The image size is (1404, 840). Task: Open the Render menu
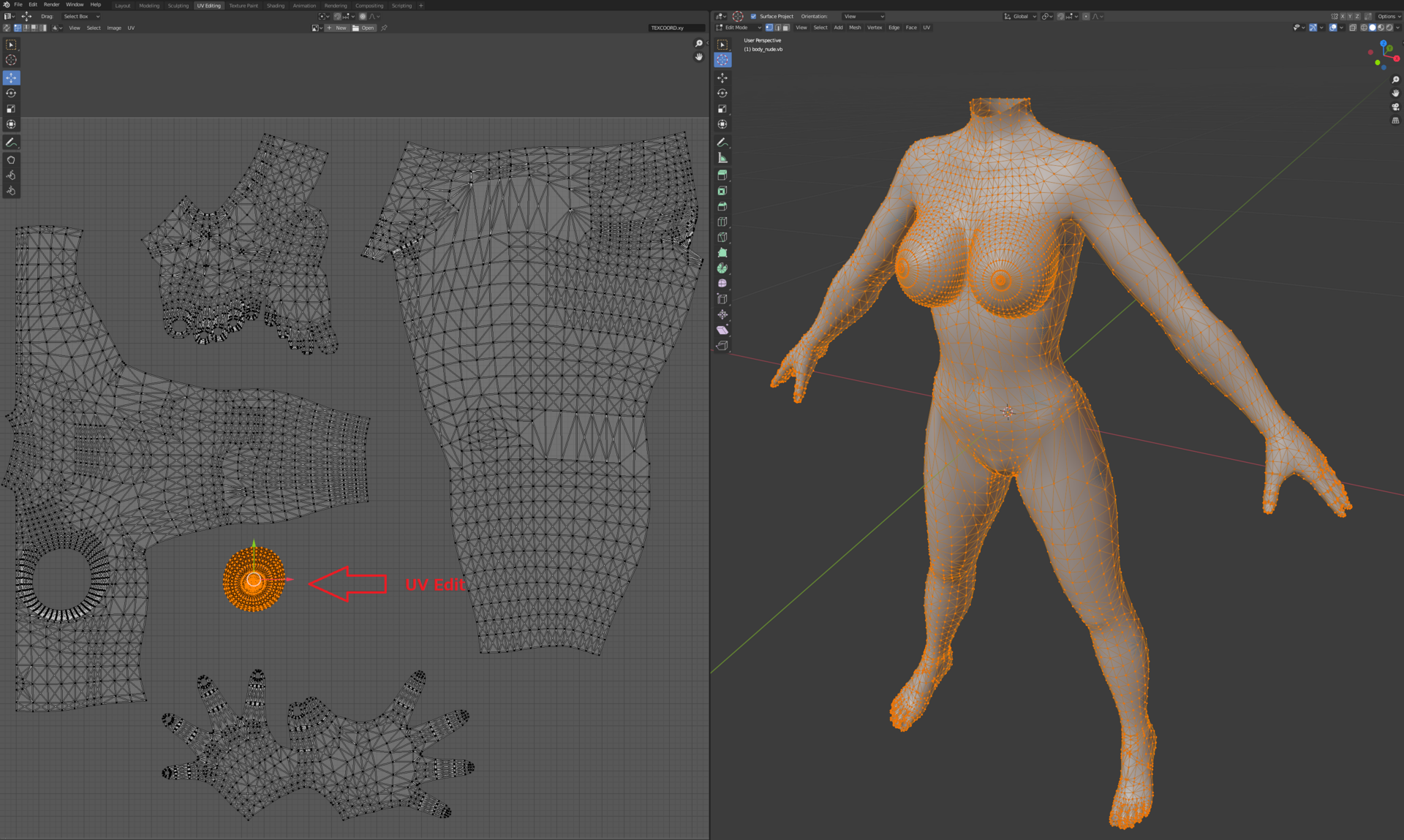click(x=51, y=4)
